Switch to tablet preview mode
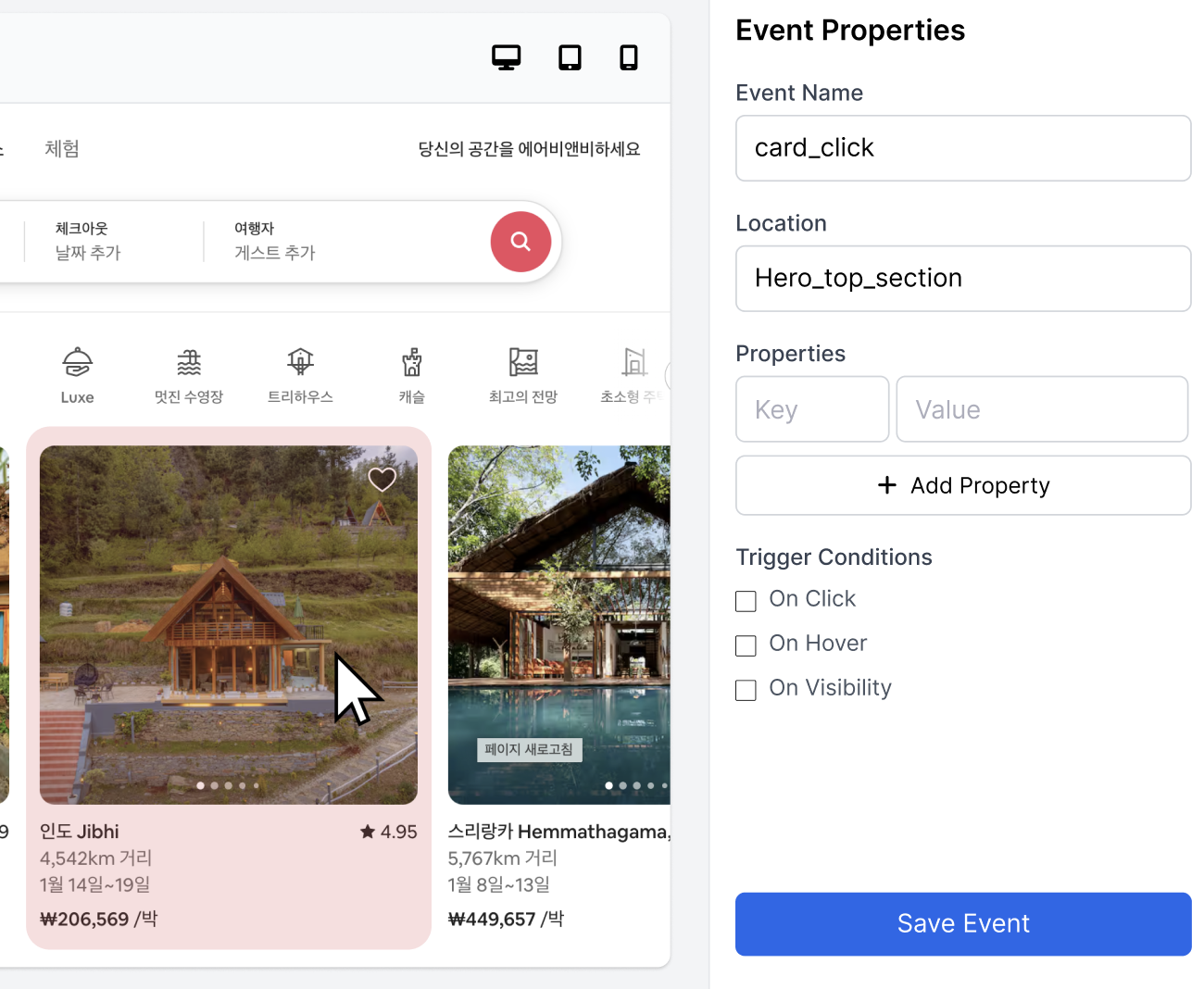 tap(570, 57)
